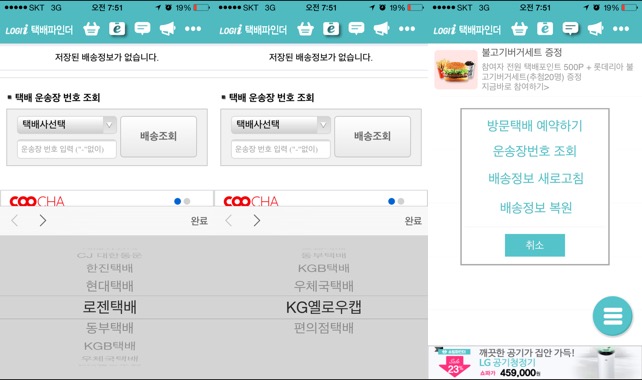The height and width of the screenshot is (380, 642).
Task: Open the three-dot more menu in right screen
Action: (x=621, y=29)
